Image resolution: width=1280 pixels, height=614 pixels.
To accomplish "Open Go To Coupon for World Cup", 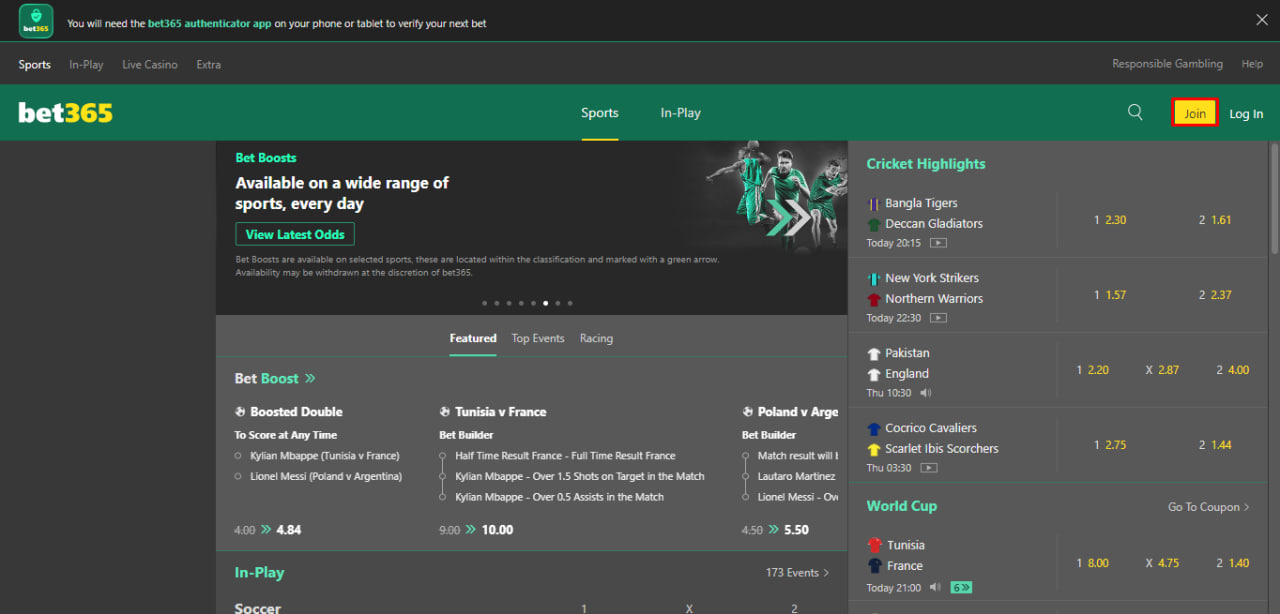I will [x=1208, y=507].
